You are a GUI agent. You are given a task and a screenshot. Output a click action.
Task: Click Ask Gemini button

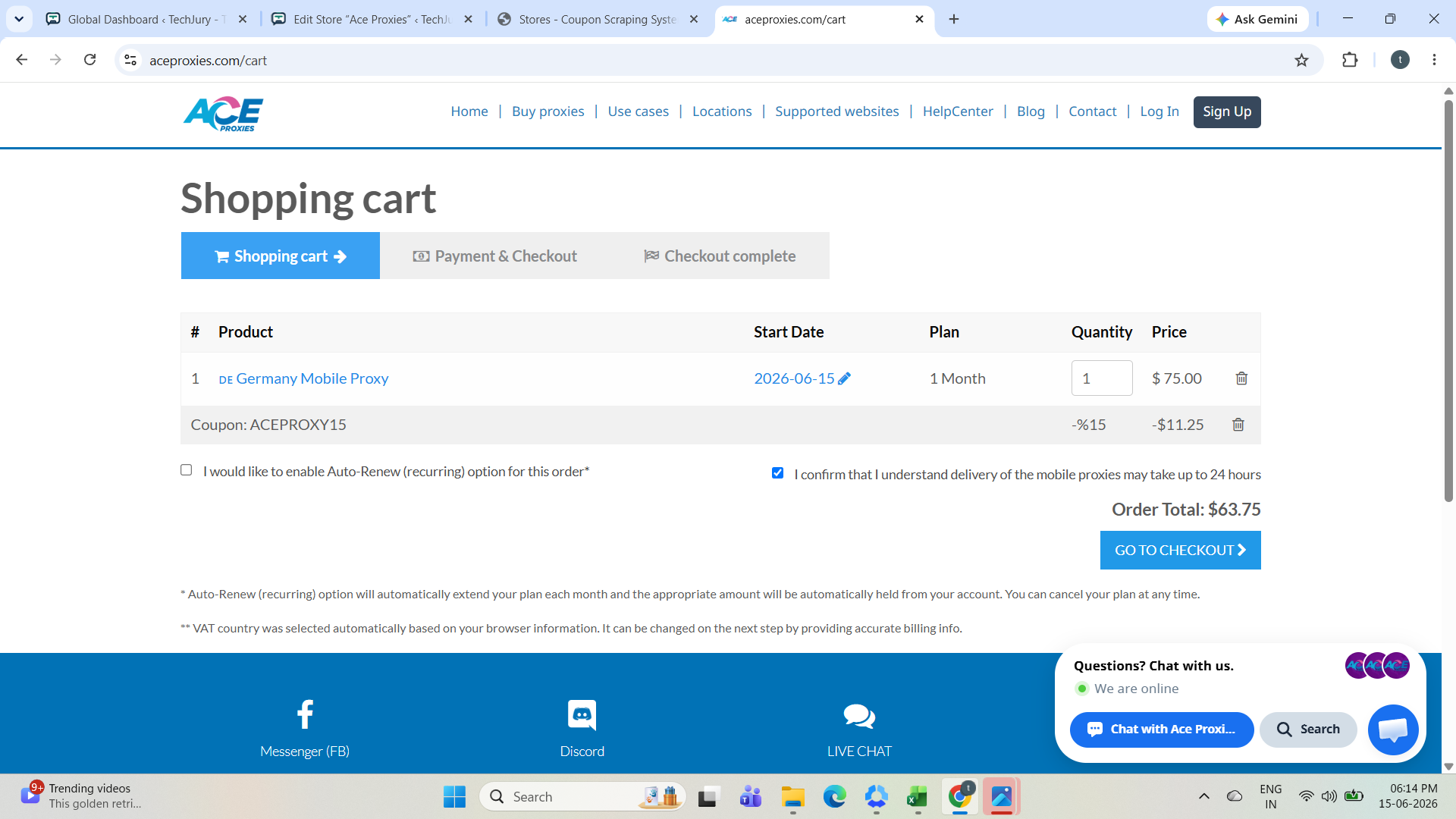(1257, 19)
